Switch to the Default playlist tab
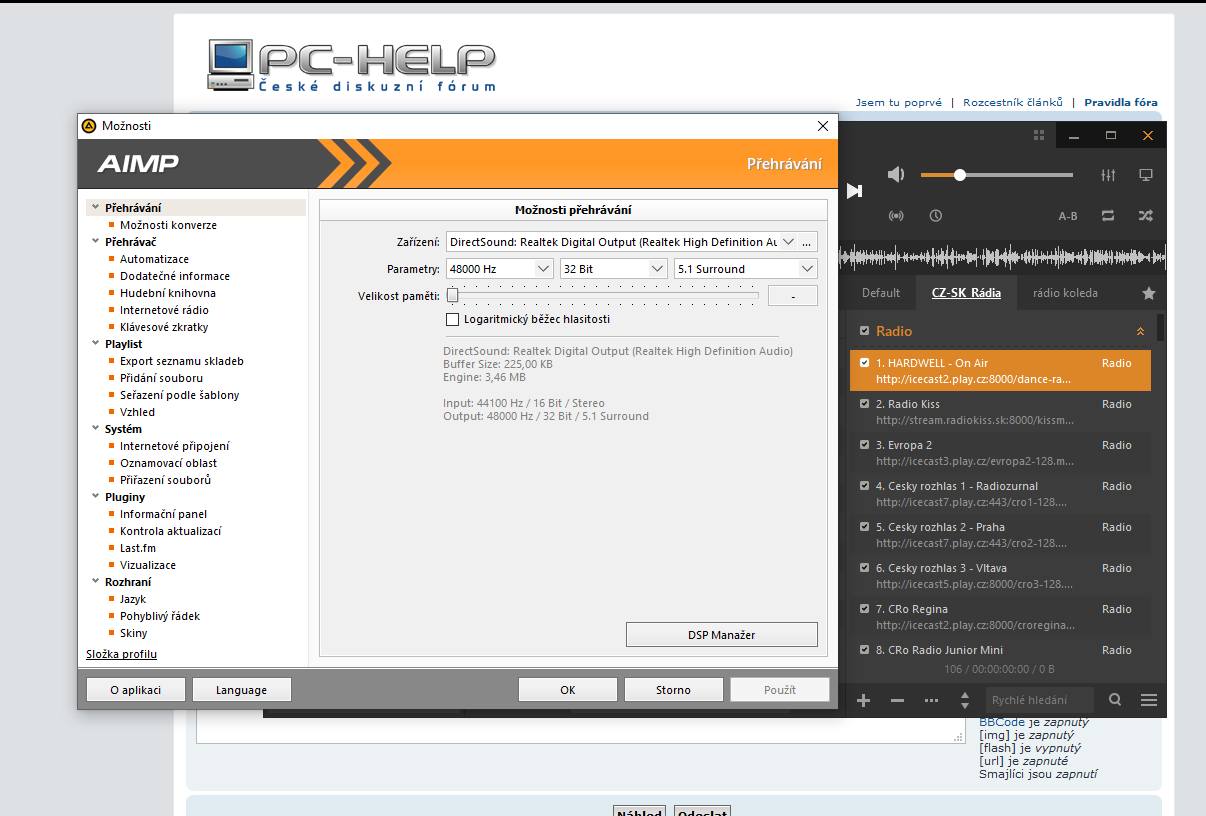 (881, 293)
